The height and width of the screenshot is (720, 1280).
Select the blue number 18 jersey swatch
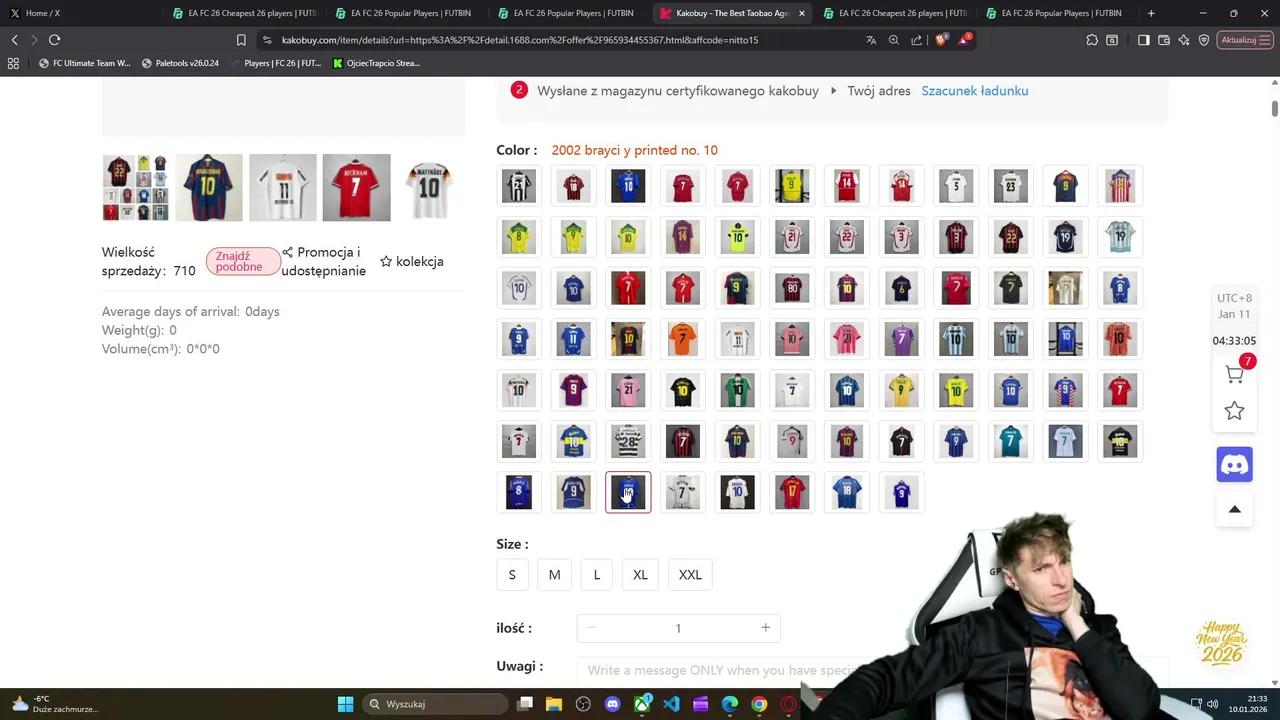pyautogui.click(x=846, y=492)
